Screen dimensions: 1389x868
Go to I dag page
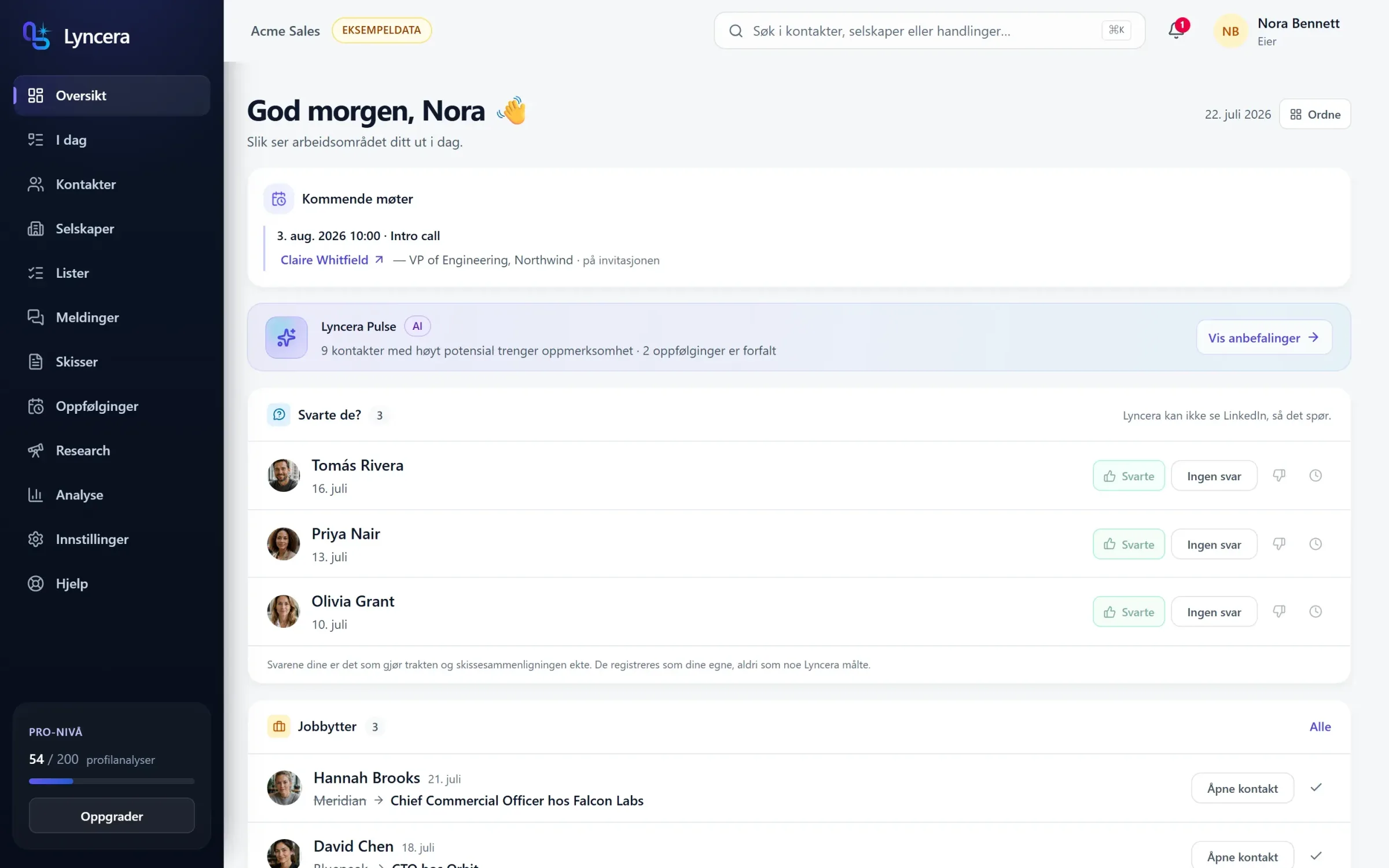pyautogui.click(x=112, y=140)
